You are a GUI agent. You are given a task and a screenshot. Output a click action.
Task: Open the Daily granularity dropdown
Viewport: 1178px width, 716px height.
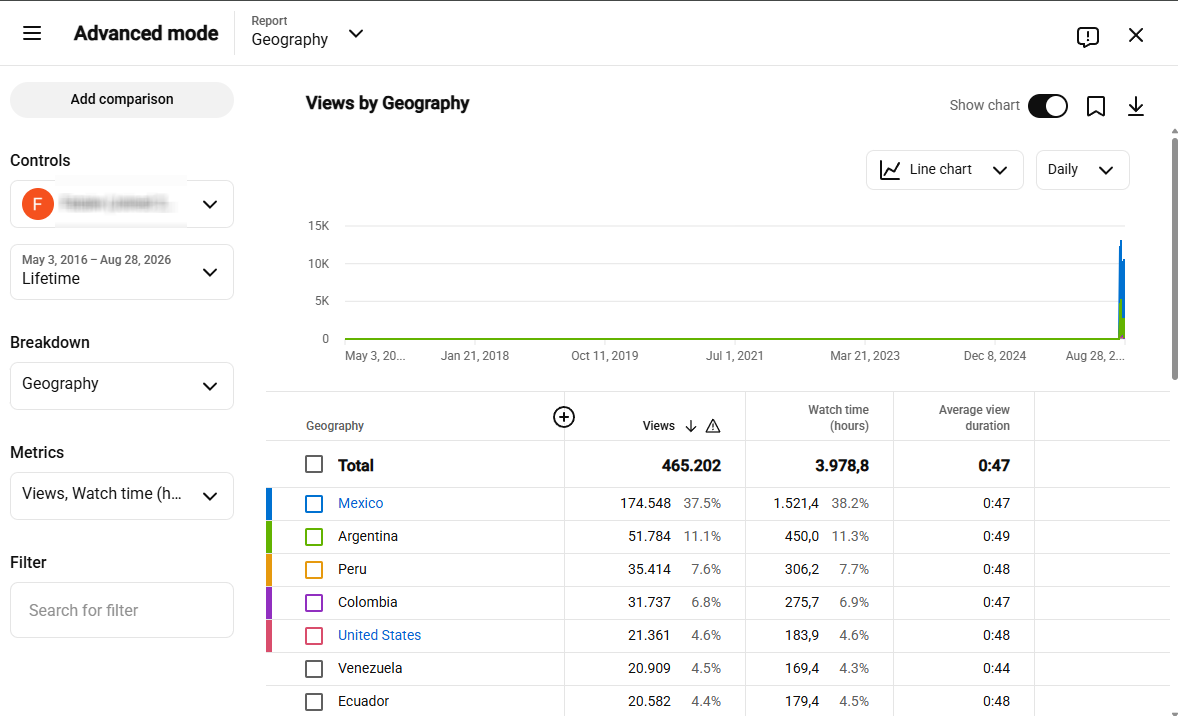tap(1082, 170)
